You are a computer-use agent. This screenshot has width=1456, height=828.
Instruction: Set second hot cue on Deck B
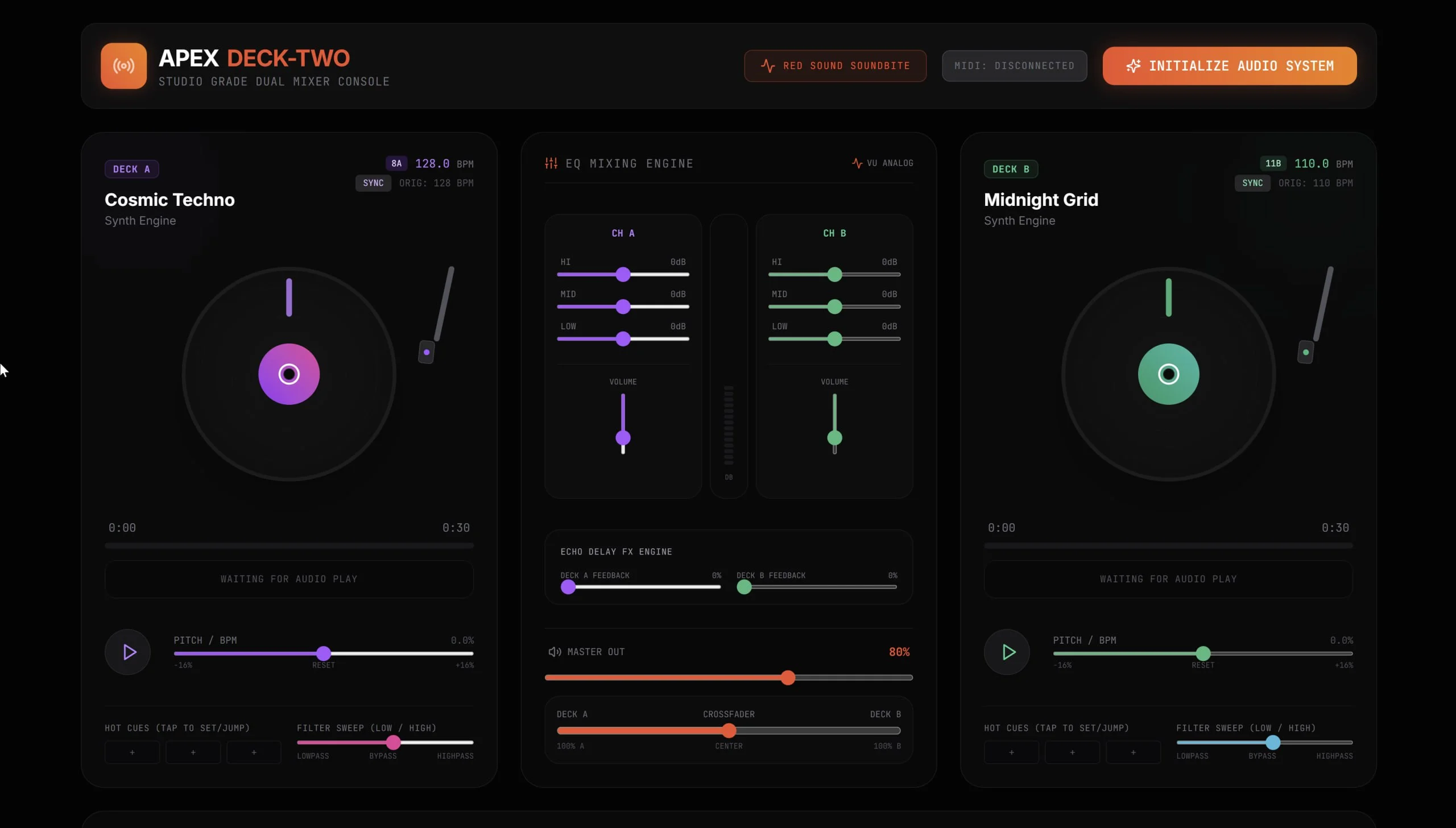pos(1072,752)
